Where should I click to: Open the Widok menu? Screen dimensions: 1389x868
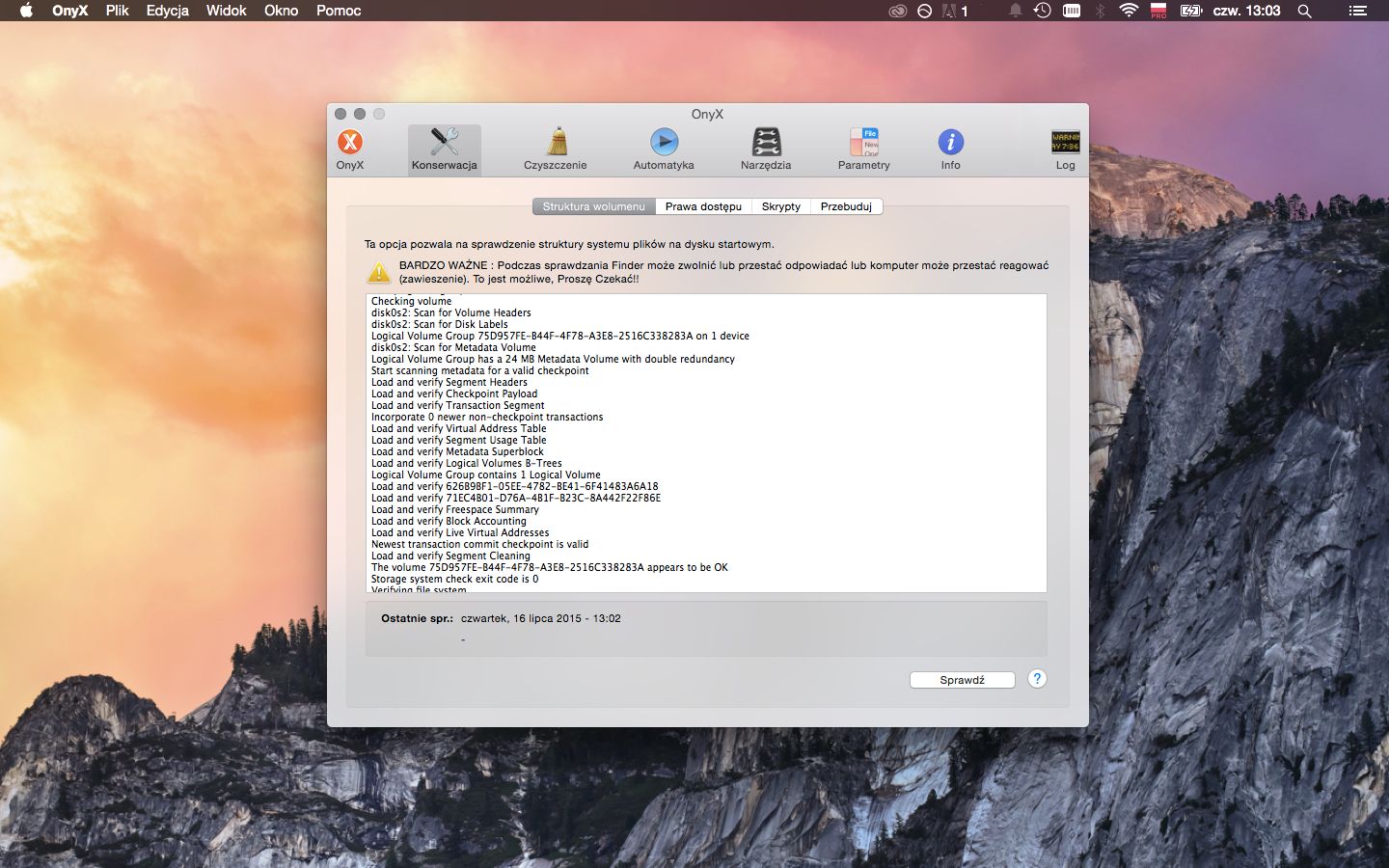pyautogui.click(x=226, y=11)
